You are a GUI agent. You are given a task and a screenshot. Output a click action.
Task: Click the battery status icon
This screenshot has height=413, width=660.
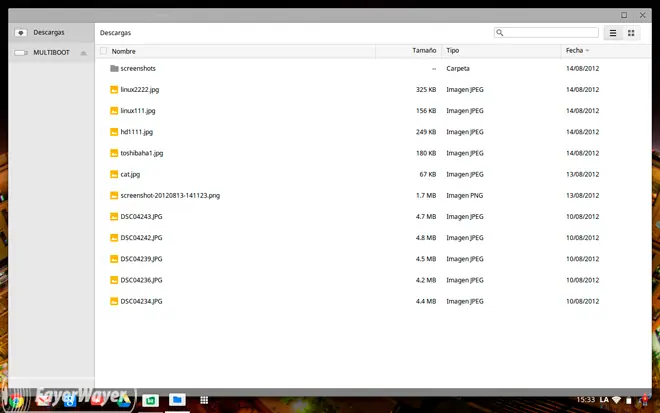tap(629, 400)
